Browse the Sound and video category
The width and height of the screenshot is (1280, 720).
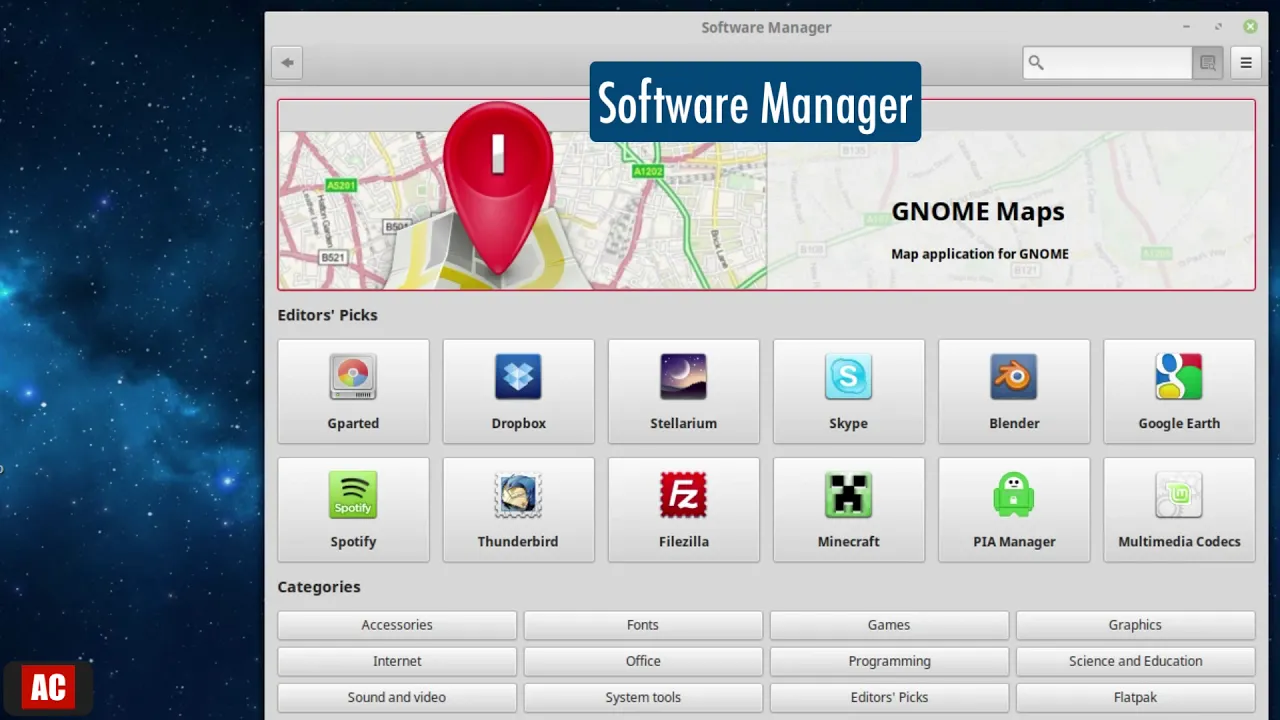point(397,697)
